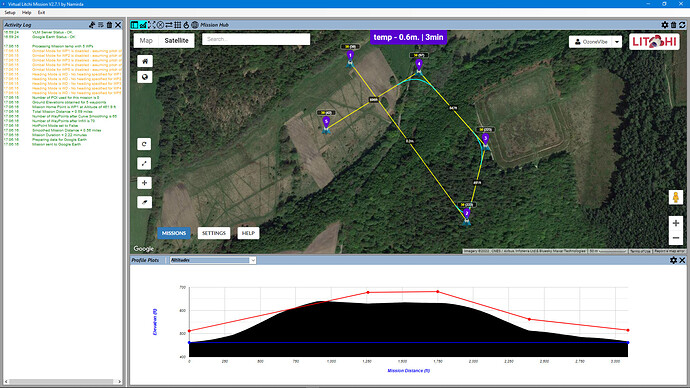This screenshot has height=388, width=690.
Task: Clear Activity Log with trash icon
Action: 109,25
